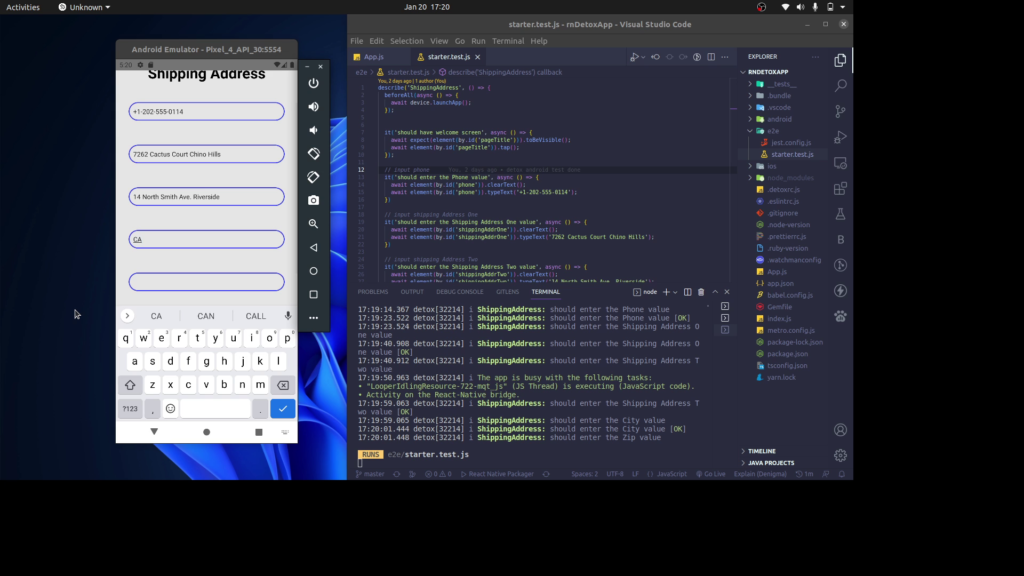Split the terminal panel
This screenshot has width=1024, height=576.
(688, 292)
